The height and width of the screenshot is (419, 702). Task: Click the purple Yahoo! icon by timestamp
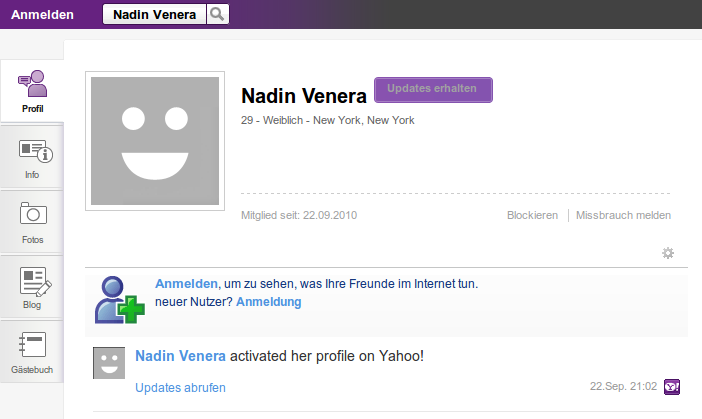click(x=672, y=387)
